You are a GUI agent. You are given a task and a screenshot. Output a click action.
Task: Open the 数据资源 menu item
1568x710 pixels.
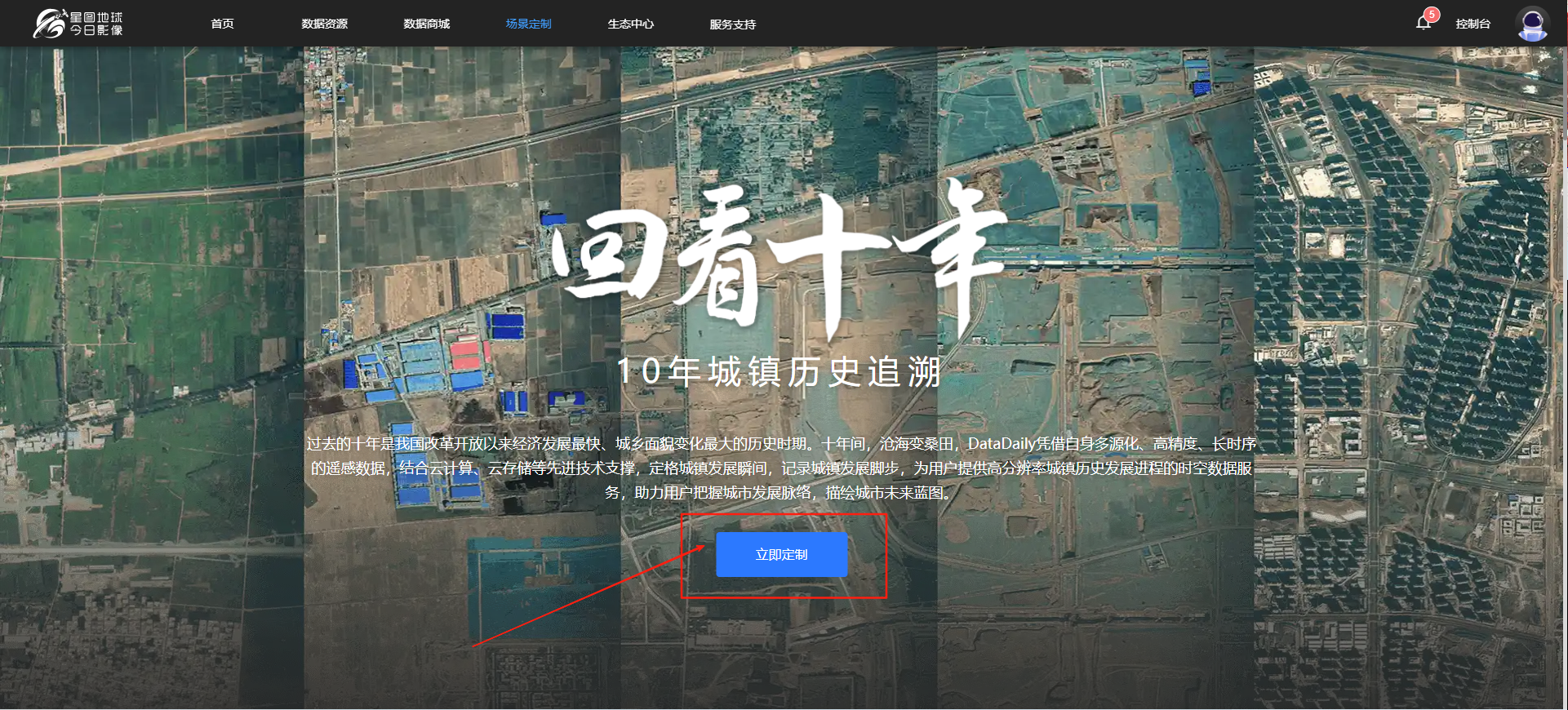324,24
